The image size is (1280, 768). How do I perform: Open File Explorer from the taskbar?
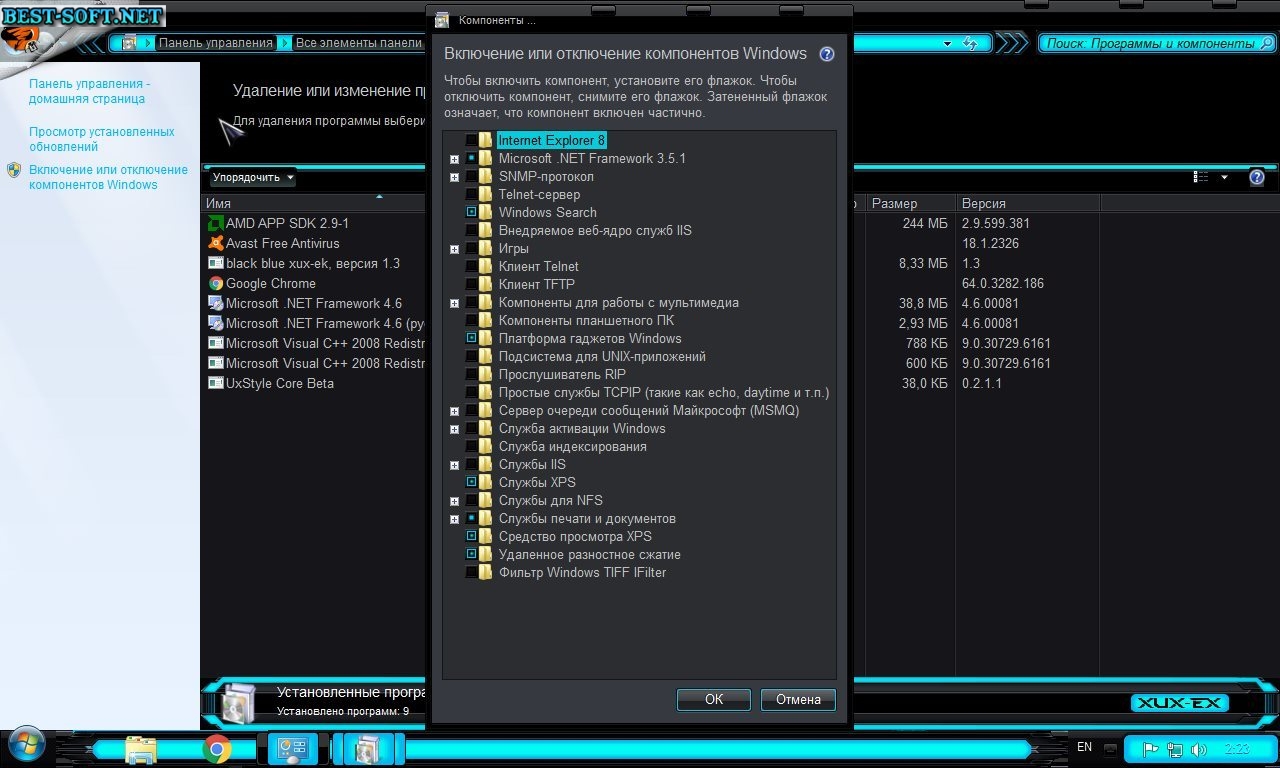tap(141, 748)
